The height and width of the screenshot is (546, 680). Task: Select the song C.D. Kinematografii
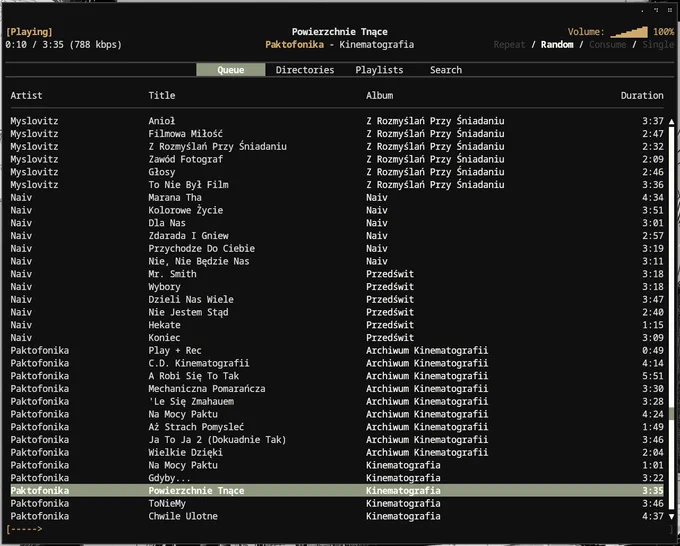337,363
